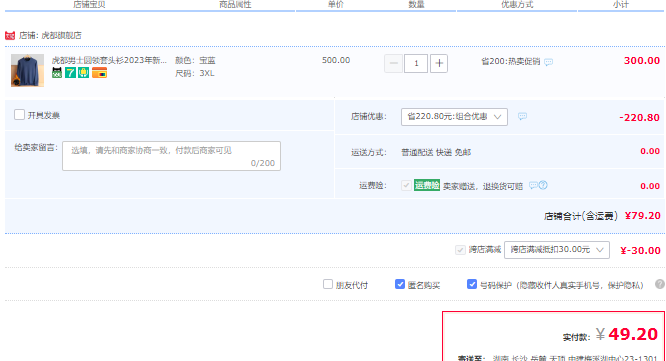The height and width of the screenshot is (361, 666).
Task: Click comment icon after 退换货可赔
Action: 533,185
